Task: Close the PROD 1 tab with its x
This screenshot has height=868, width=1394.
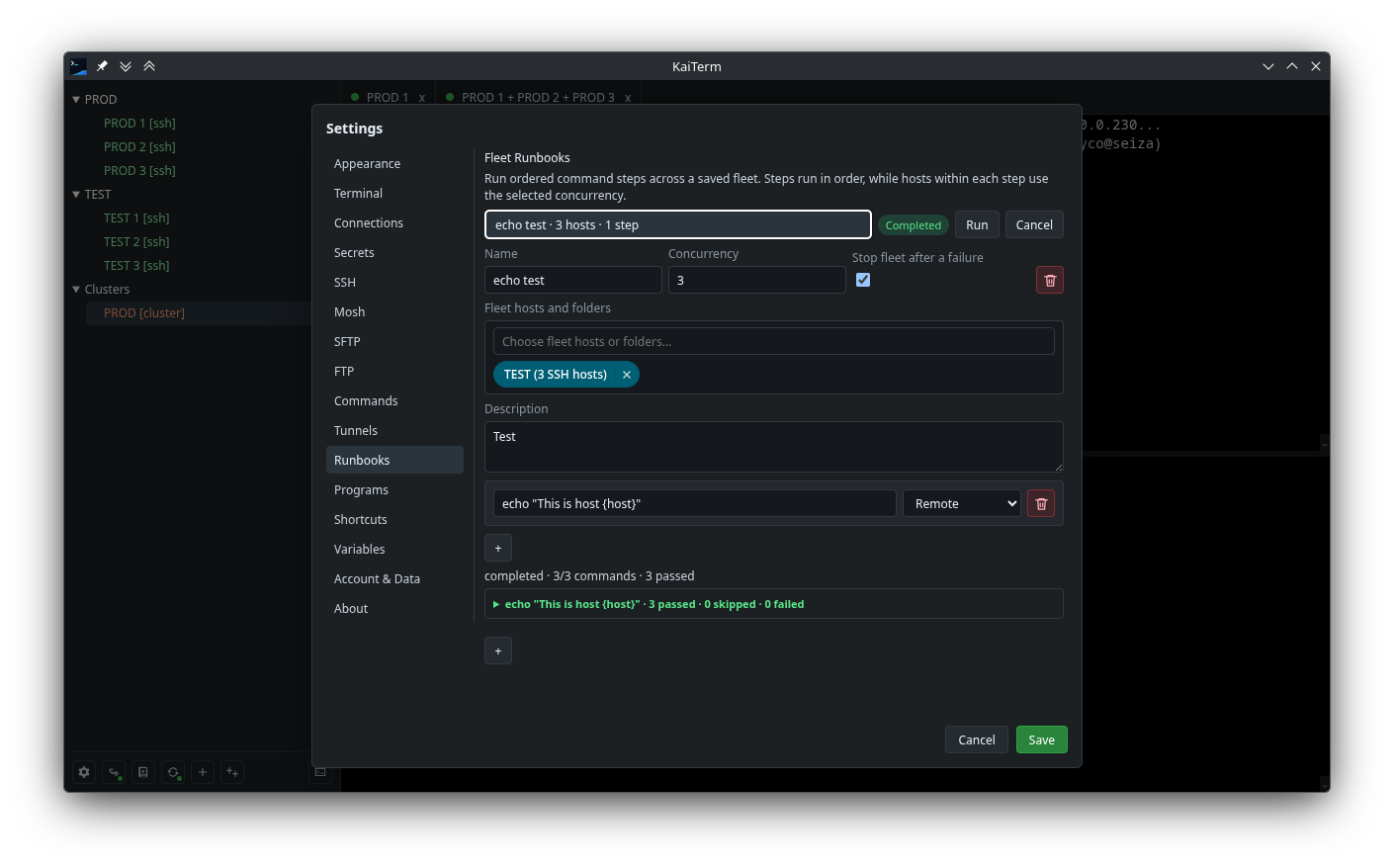Action: pos(422,98)
